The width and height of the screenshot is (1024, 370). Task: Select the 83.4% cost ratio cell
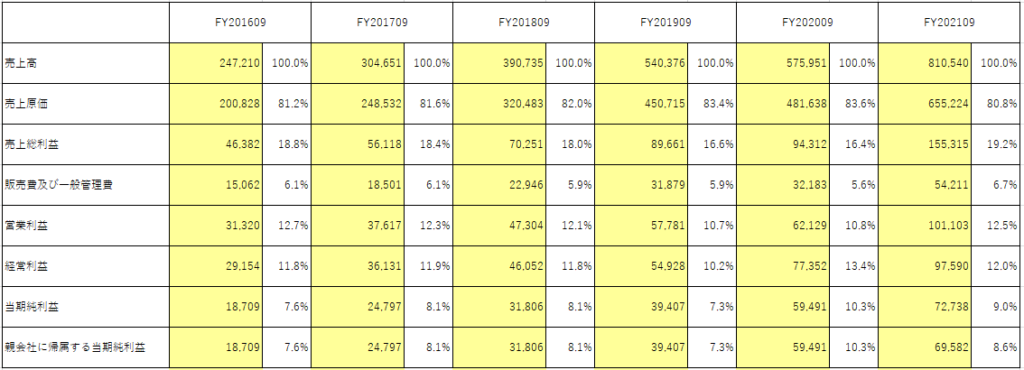(712, 104)
